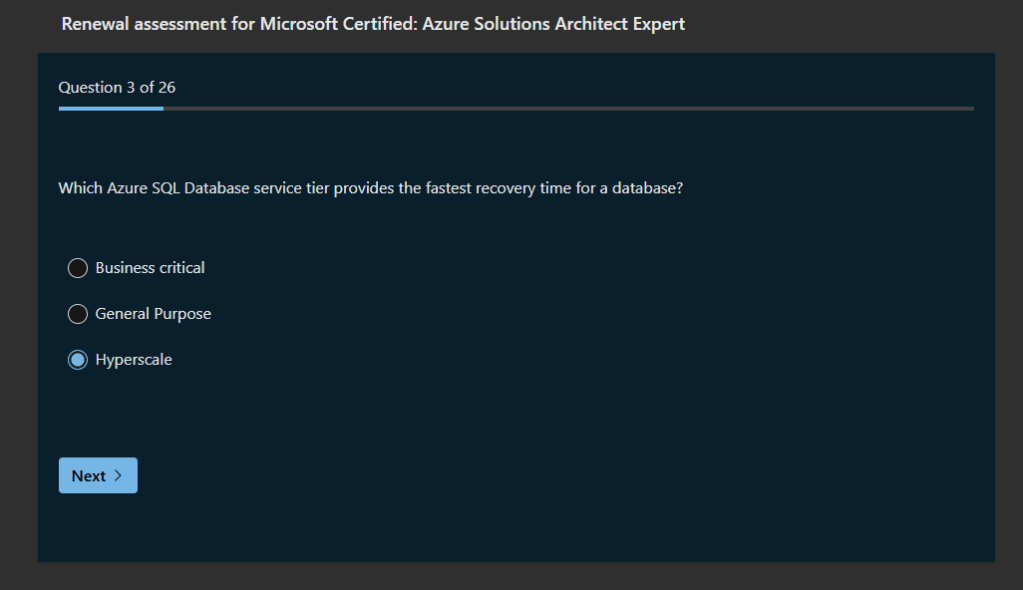Image resolution: width=1023 pixels, height=590 pixels.
Task: Click the 'Hyperscale' answer label text
Action: pos(134,360)
